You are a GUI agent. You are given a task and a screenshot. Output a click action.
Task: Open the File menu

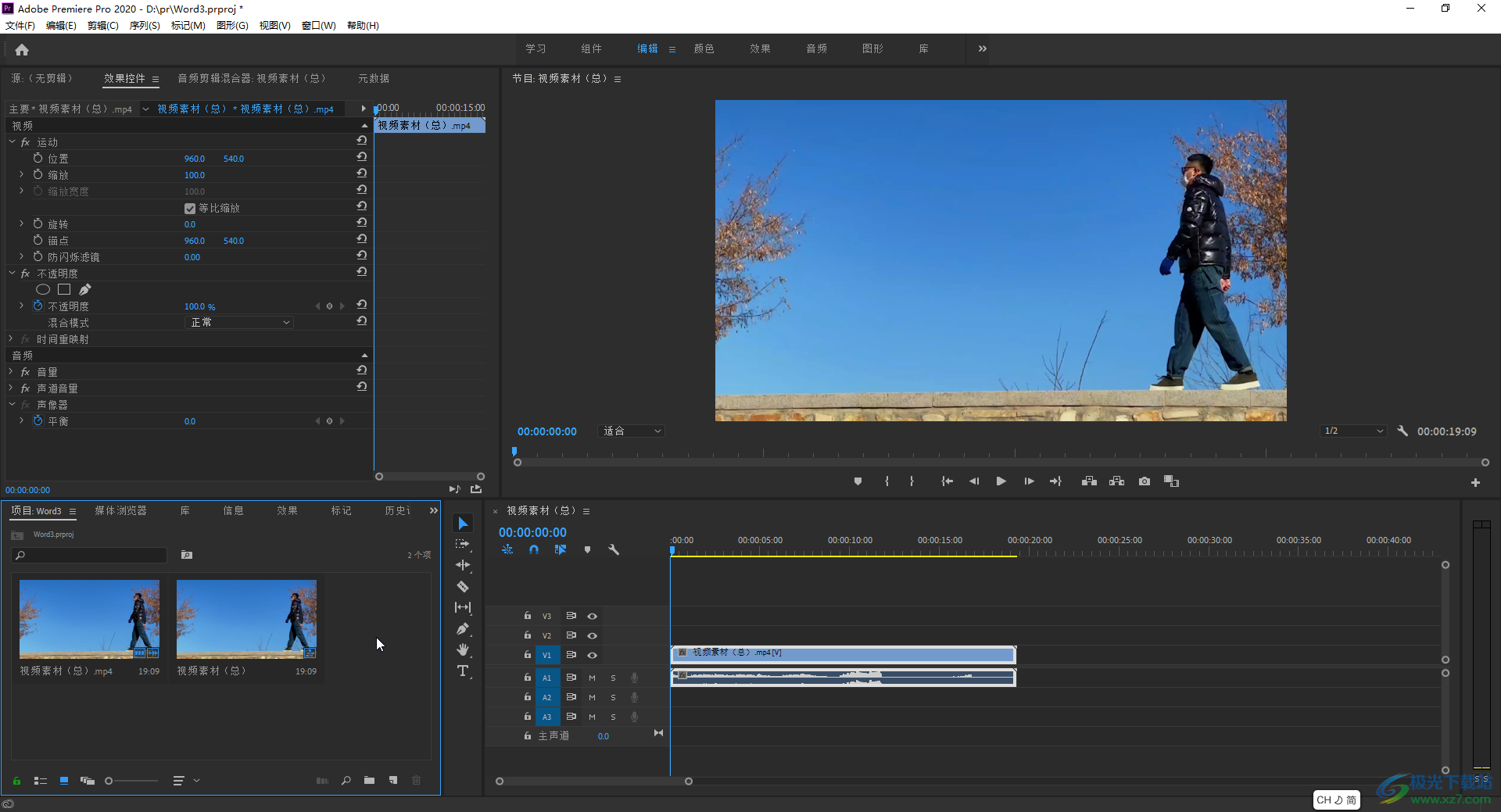tap(20, 26)
